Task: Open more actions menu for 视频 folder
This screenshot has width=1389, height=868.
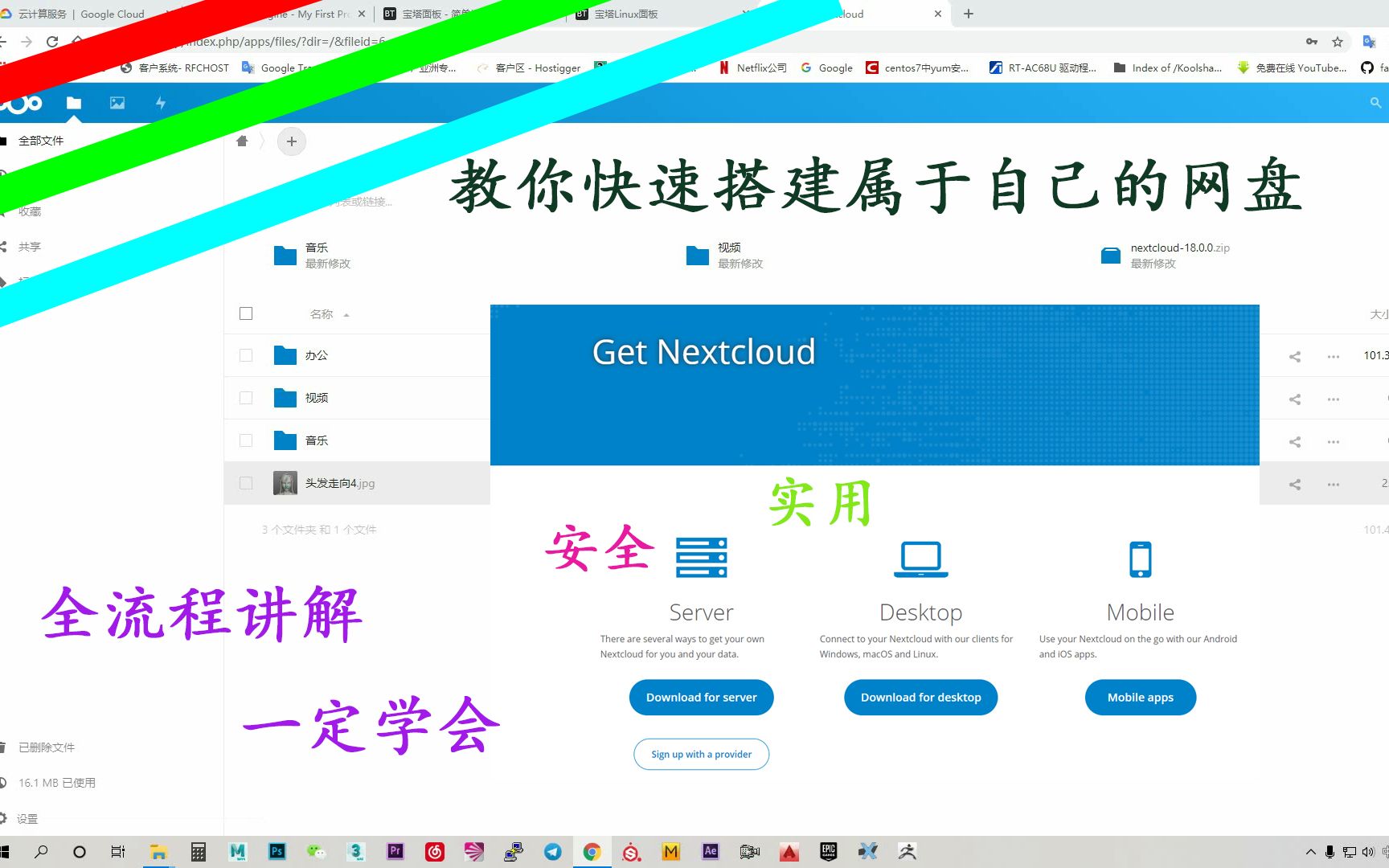Action: click(x=1334, y=399)
